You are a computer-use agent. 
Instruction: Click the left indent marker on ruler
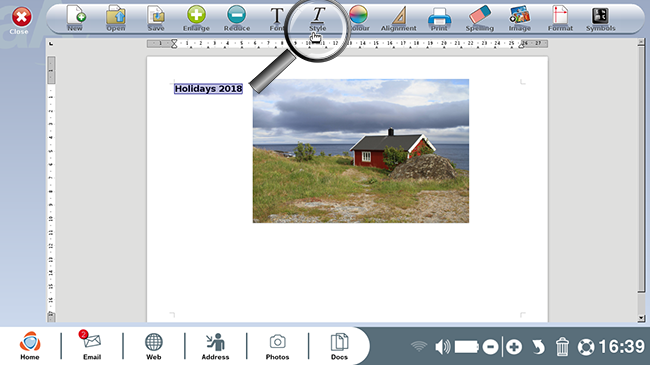[x=174, y=43]
